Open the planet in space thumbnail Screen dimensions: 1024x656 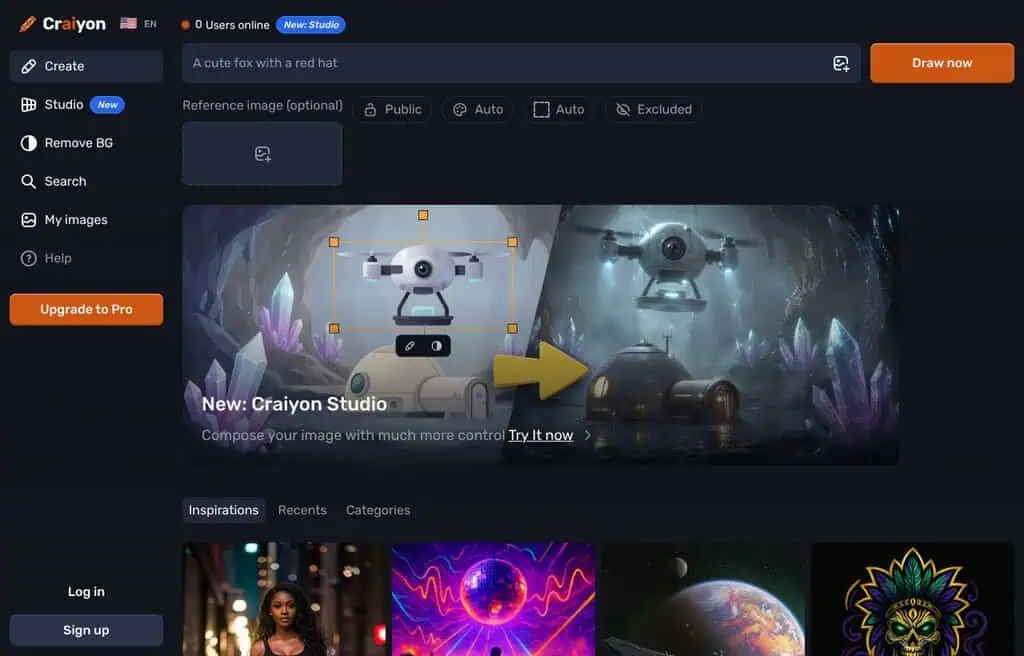click(x=703, y=599)
